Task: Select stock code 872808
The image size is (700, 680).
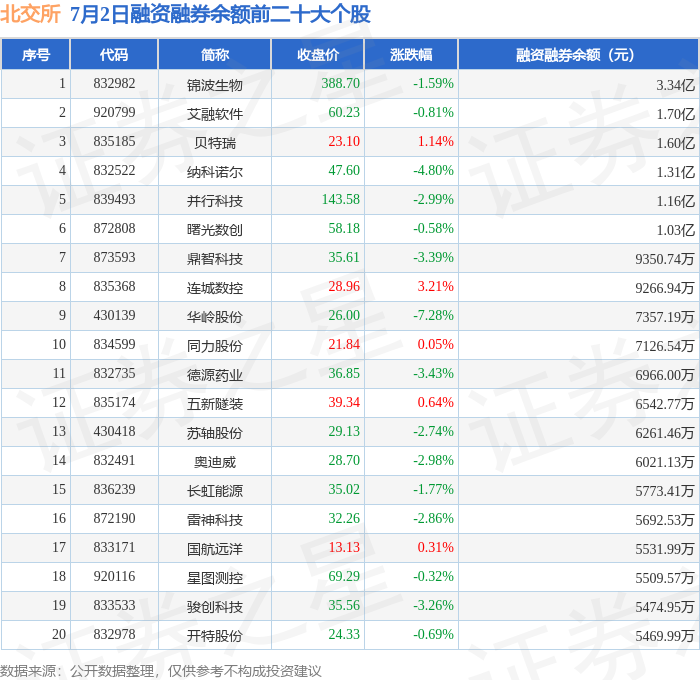Action: click(114, 229)
